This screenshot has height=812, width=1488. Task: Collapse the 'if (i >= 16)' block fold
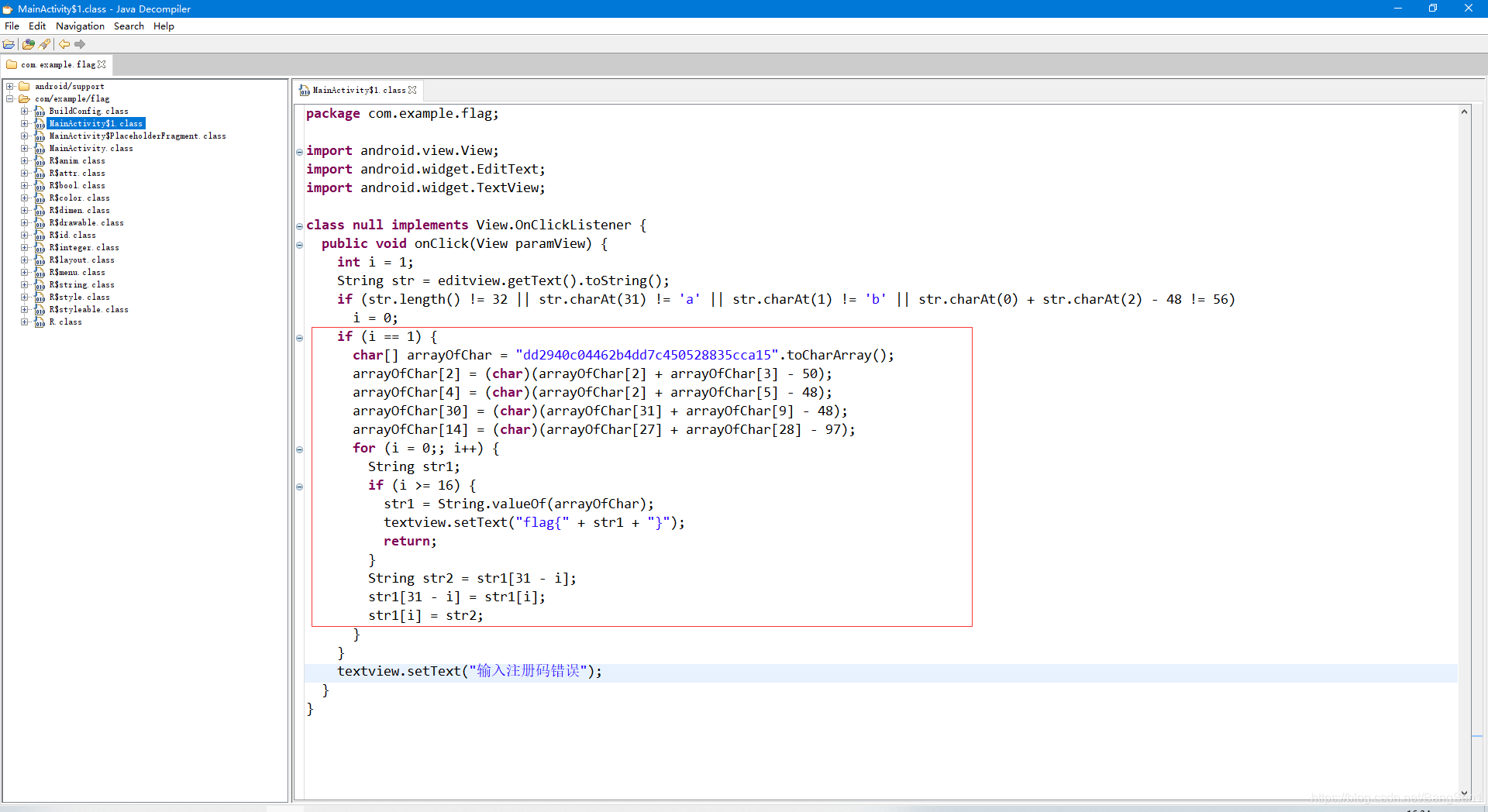click(299, 487)
